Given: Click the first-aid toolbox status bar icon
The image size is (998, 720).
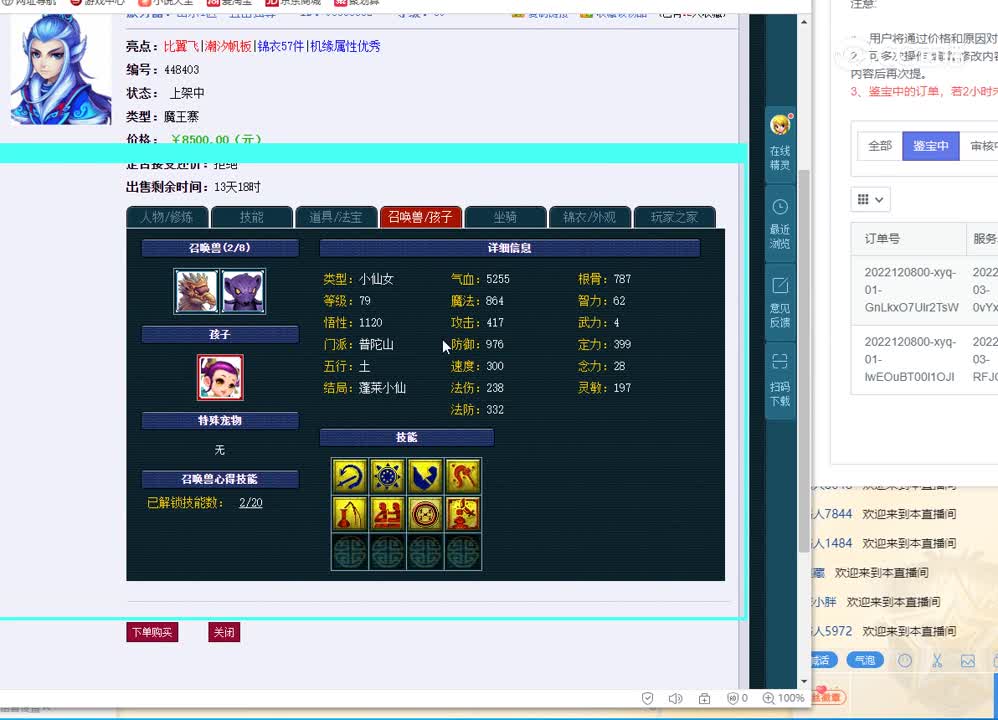Looking at the screenshot, I should 704,698.
